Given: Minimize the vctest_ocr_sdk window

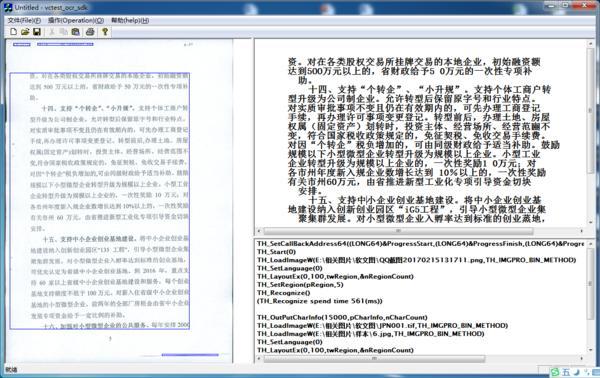Looking at the screenshot, I should click(551, 5).
